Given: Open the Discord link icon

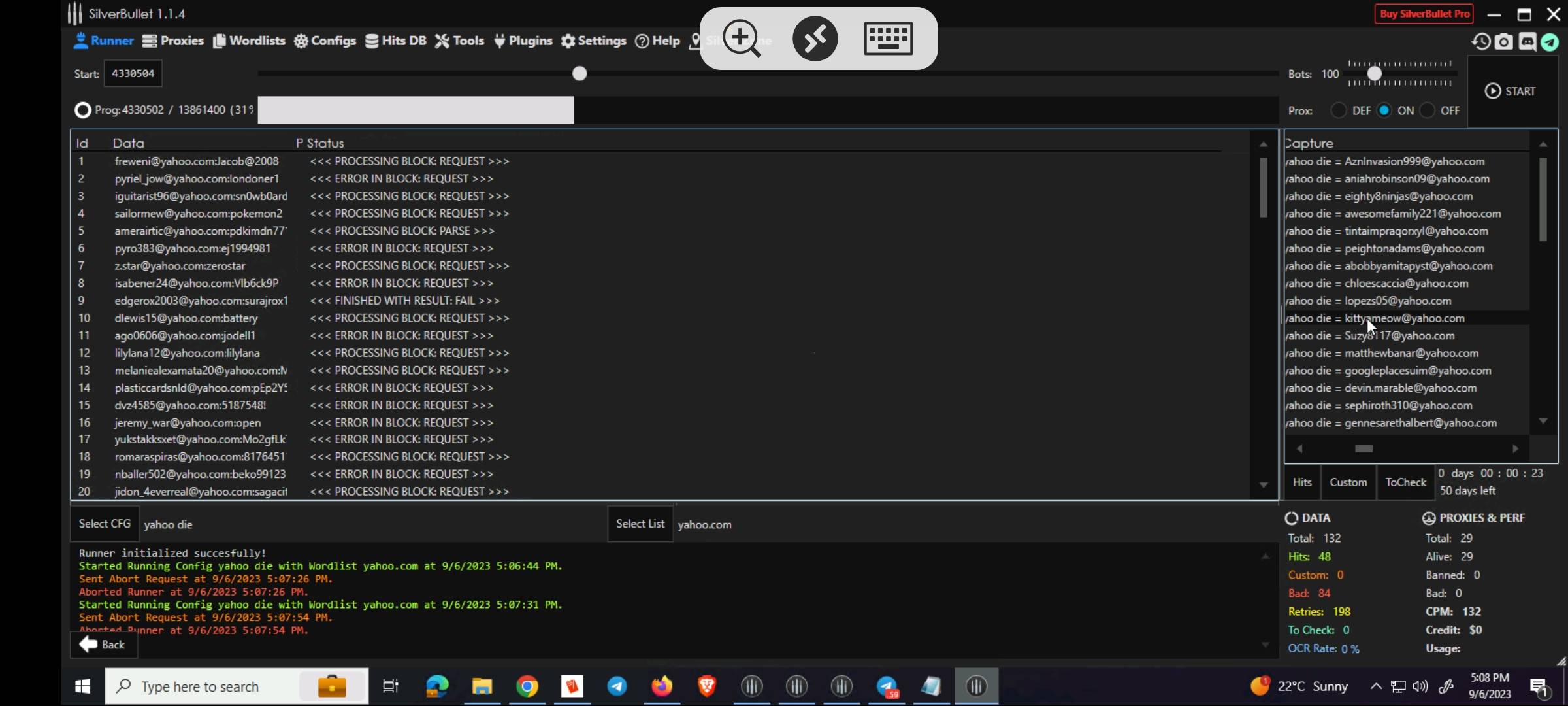Looking at the screenshot, I should [x=1527, y=42].
